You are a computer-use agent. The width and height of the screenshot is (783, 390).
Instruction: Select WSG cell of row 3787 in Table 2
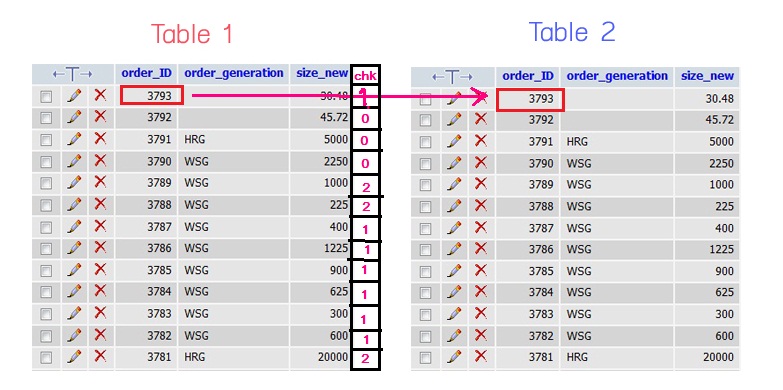pyautogui.click(x=579, y=228)
